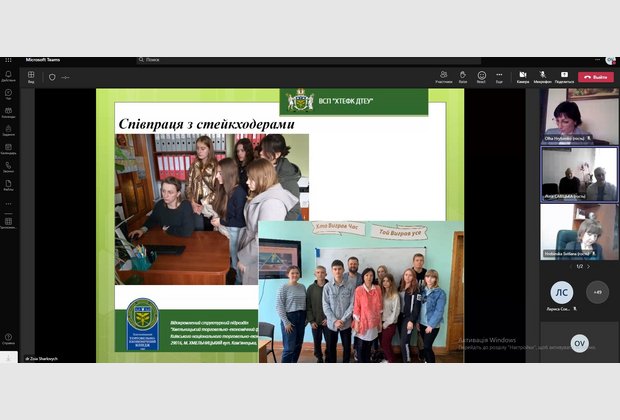Open Calls in left sidebar
Image resolution: width=620 pixels, height=420 pixels.
coord(8,166)
